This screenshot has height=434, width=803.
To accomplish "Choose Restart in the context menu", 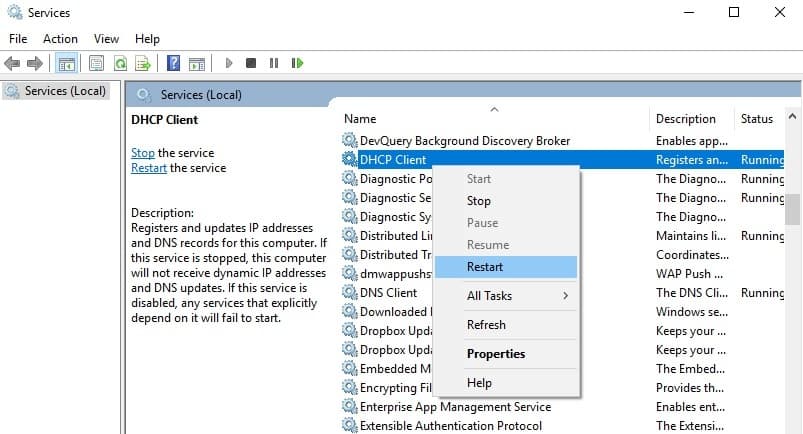I will pyautogui.click(x=506, y=266).
